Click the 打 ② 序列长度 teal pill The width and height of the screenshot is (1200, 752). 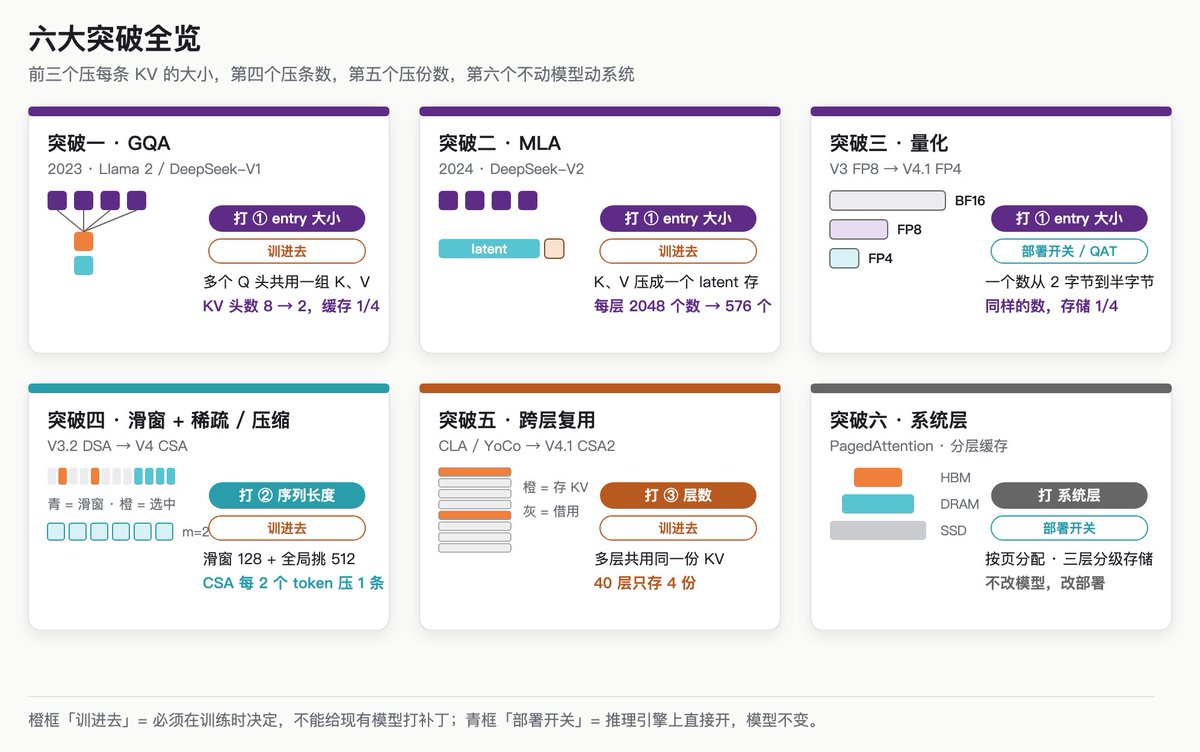287,495
